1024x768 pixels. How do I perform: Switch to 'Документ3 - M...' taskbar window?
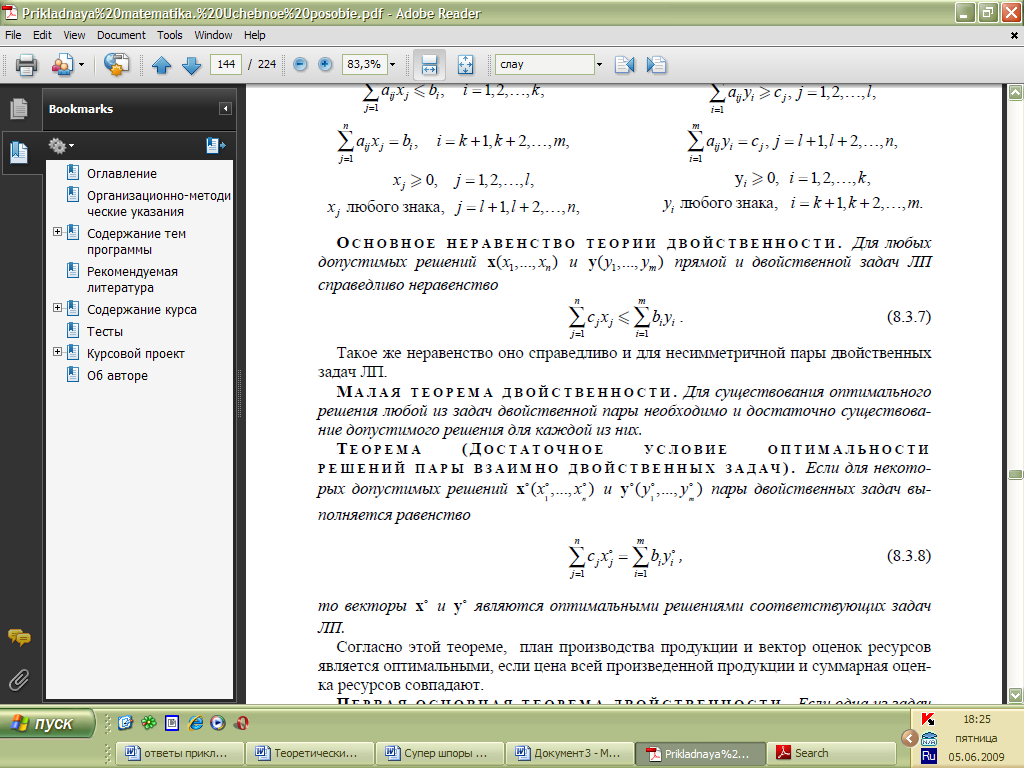(x=569, y=753)
